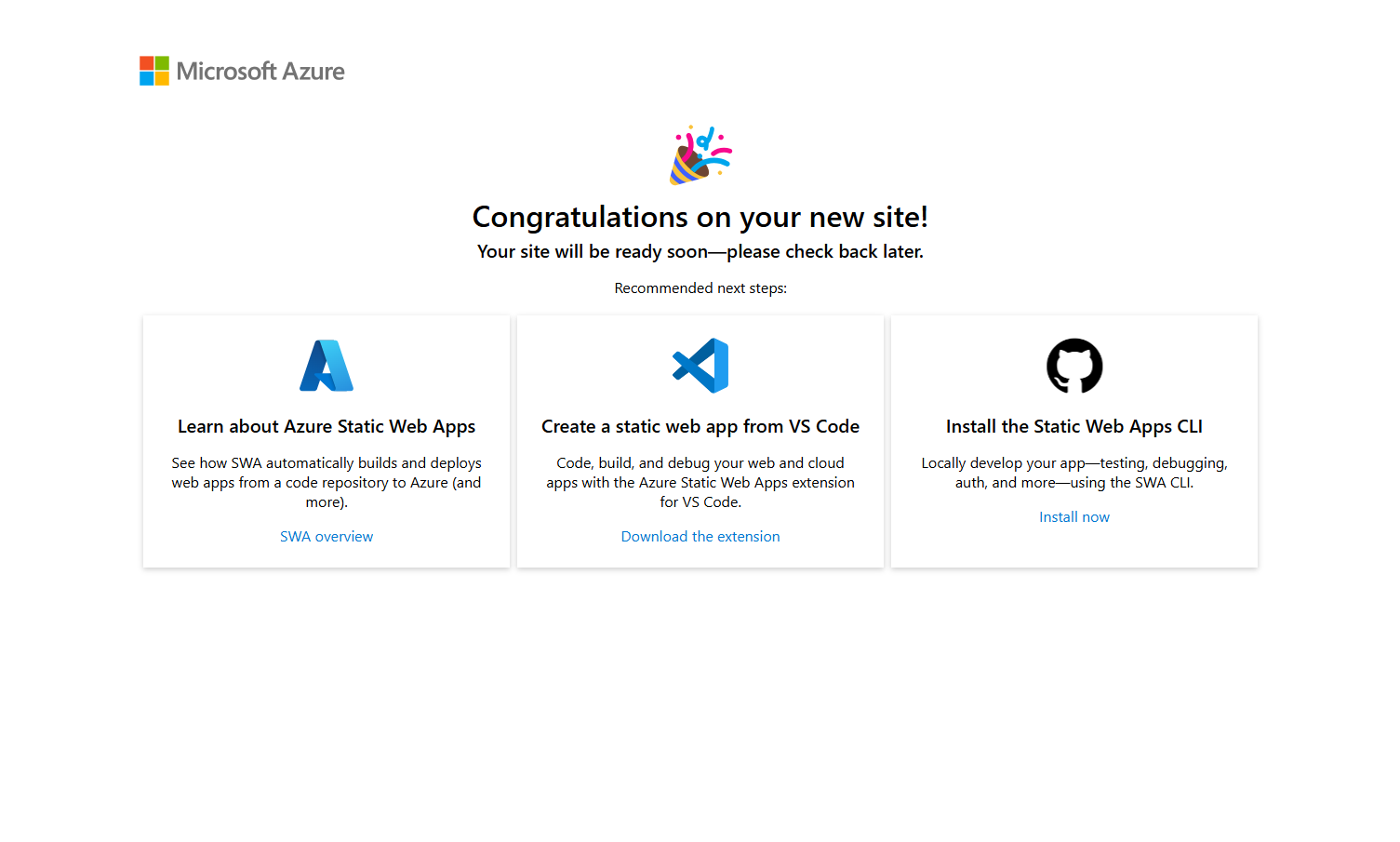The image size is (1400, 842).
Task: Click 'Recommended next steps:' text
Action: pos(700,288)
